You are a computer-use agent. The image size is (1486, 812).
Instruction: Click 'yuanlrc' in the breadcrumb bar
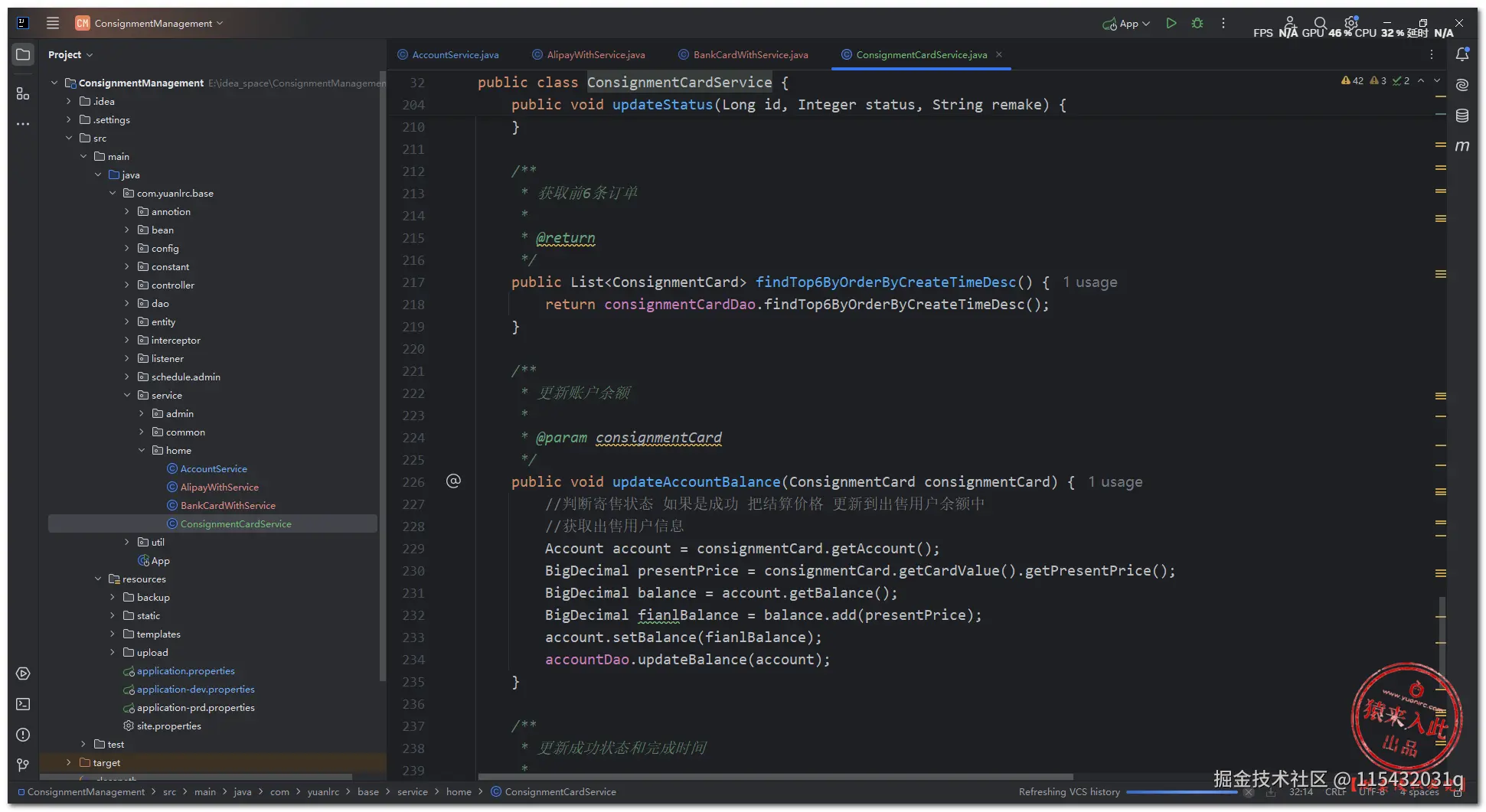click(x=323, y=791)
